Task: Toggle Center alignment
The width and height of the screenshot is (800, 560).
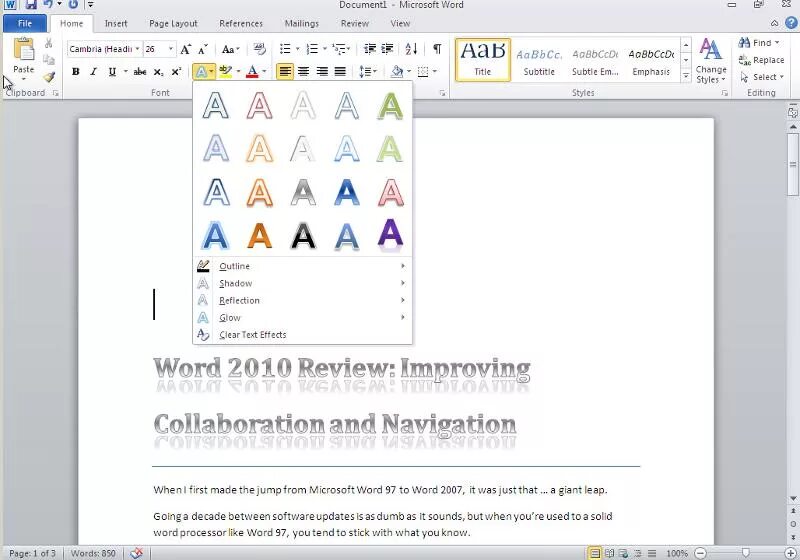Action: (304, 71)
